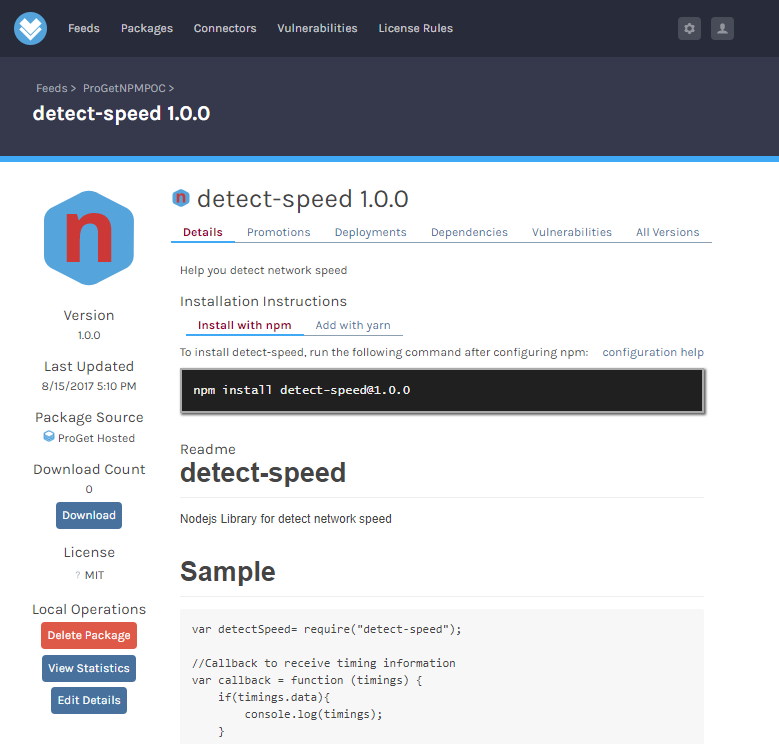The width and height of the screenshot is (779, 744).
Task: Click the ProGet logo in header
Action: [31, 28]
